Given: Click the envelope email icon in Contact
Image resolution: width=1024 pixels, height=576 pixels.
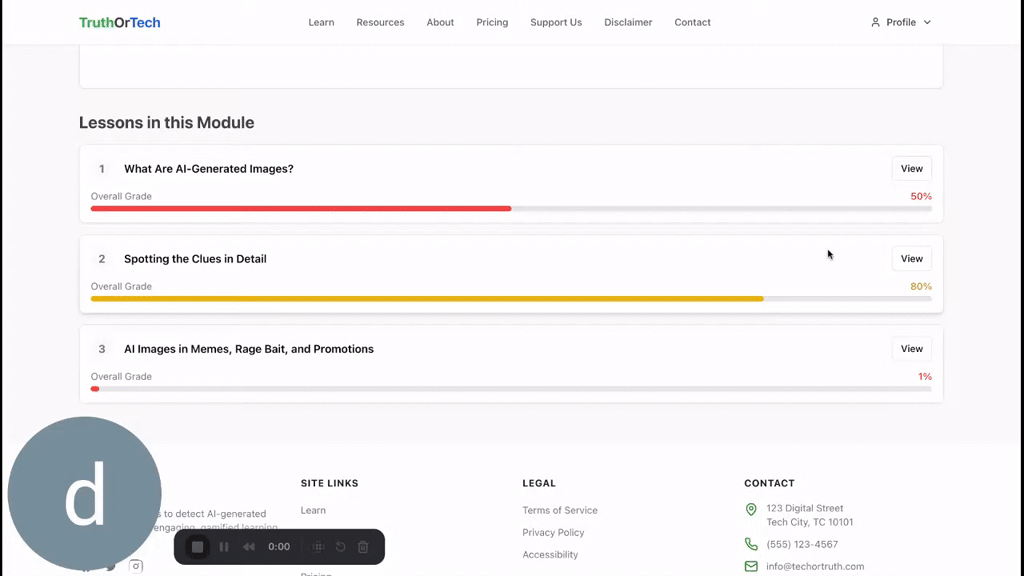Looking at the screenshot, I should 751,566.
